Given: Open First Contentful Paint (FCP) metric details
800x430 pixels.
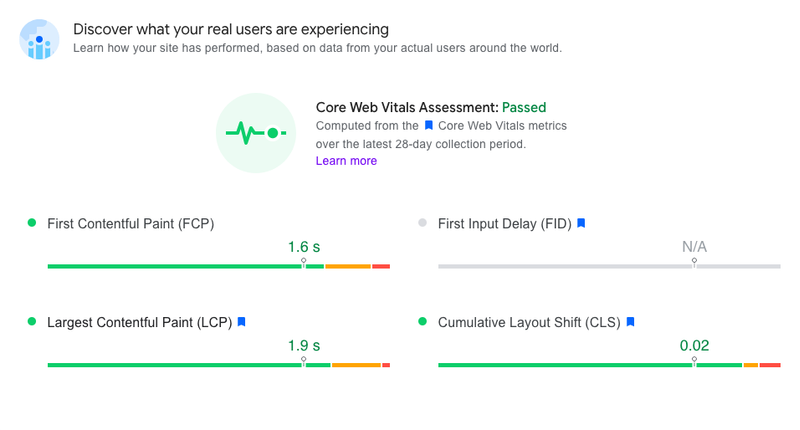Looking at the screenshot, I should tap(131, 223).
